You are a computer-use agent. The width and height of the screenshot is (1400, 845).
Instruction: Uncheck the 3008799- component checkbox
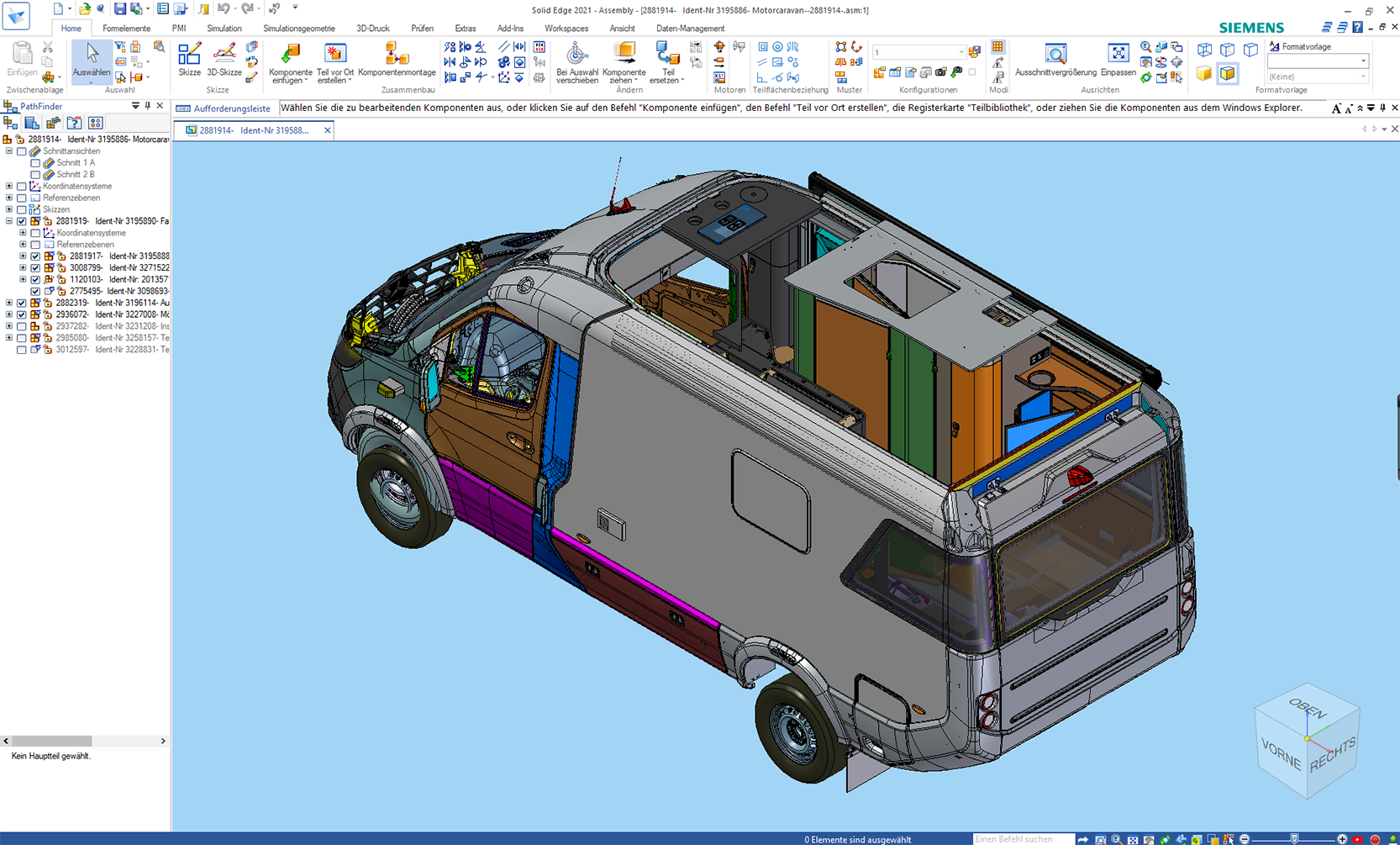point(35,268)
